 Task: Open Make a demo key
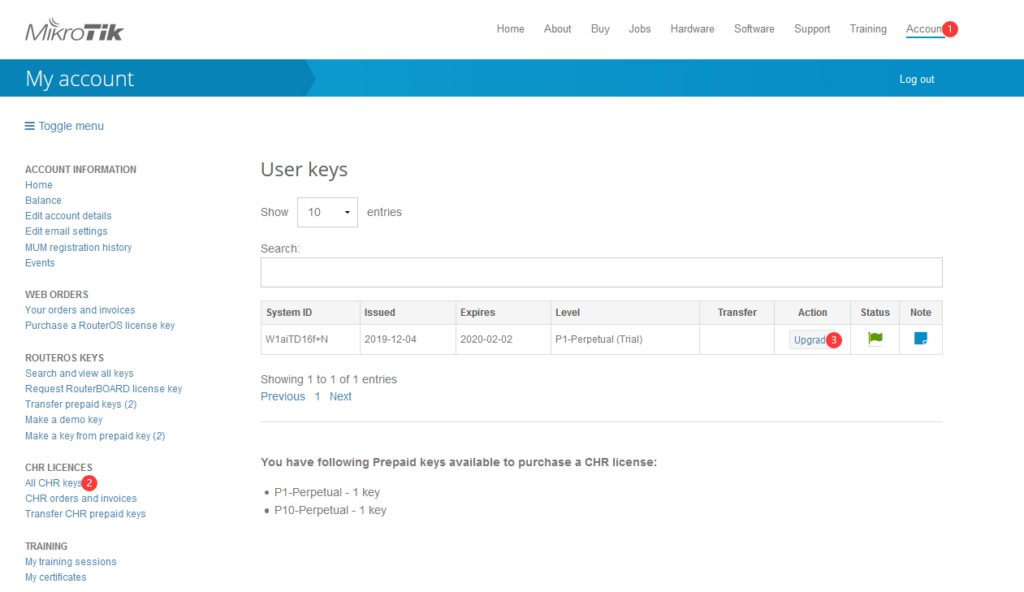63,419
